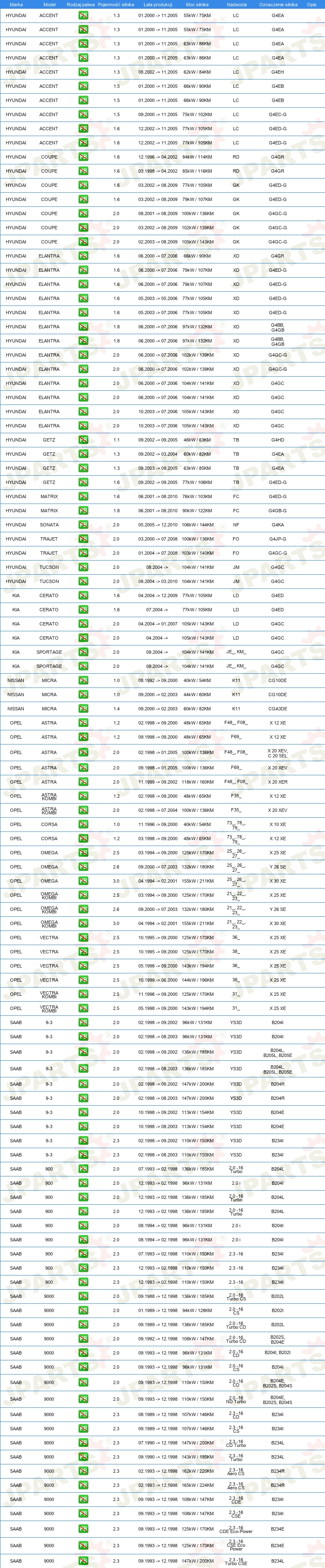Click the Pojemność silnika column header

point(116,4)
